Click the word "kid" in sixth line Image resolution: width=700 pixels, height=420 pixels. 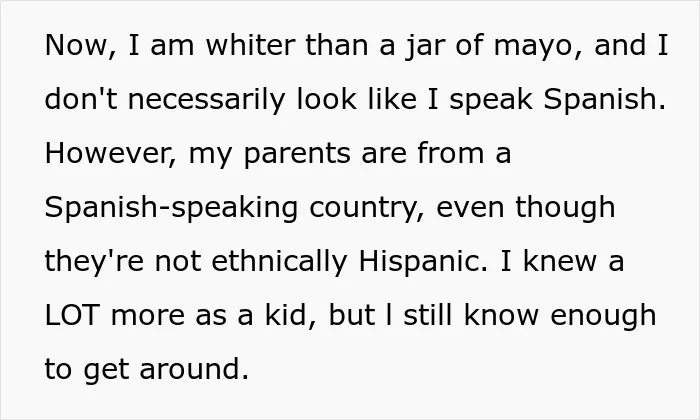point(289,315)
